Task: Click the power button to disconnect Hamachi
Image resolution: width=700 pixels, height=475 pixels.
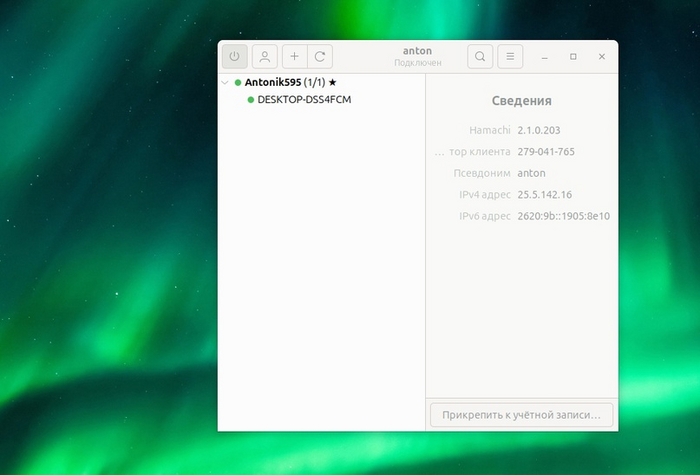Action: (234, 57)
